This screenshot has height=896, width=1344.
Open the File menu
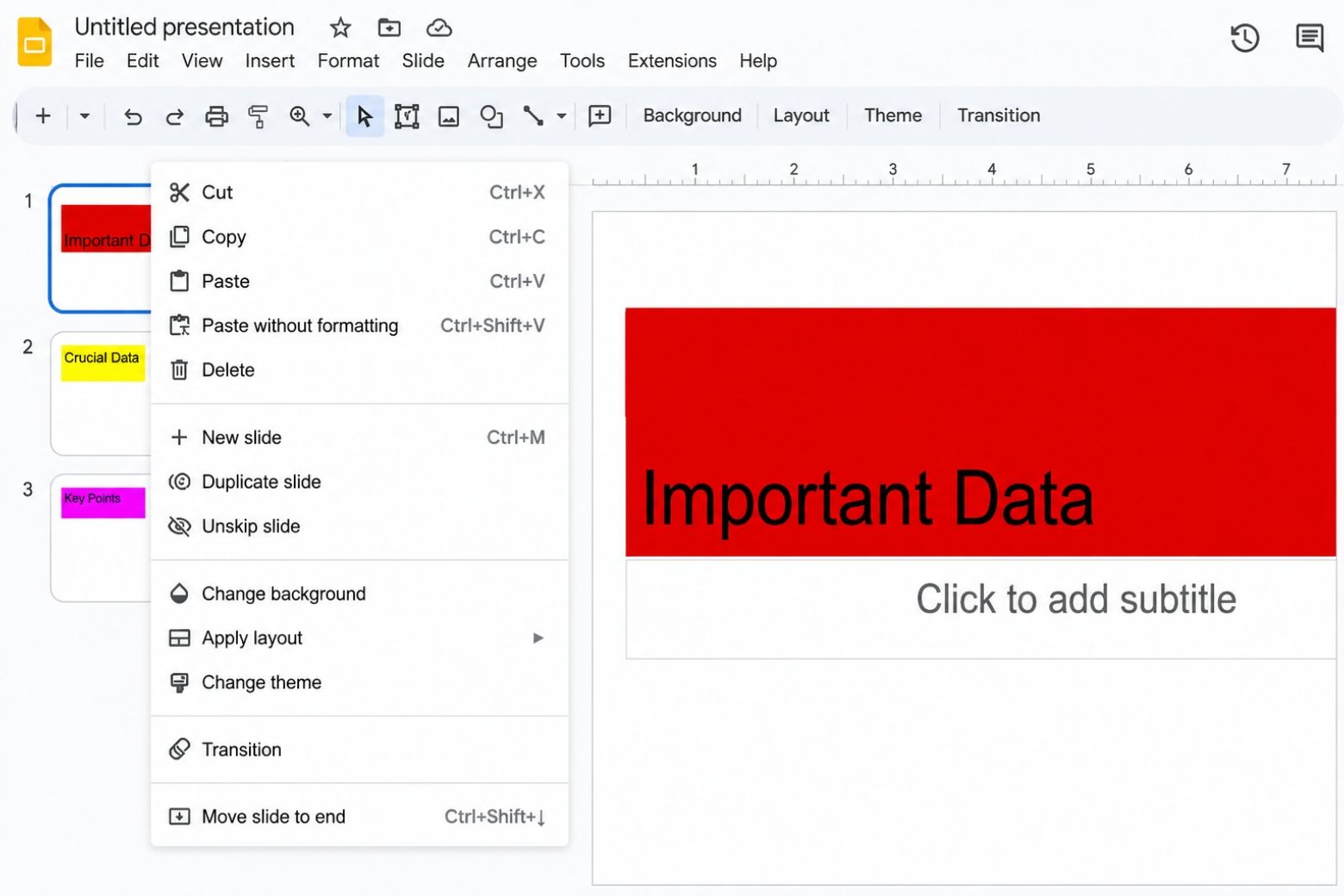[90, 61]
